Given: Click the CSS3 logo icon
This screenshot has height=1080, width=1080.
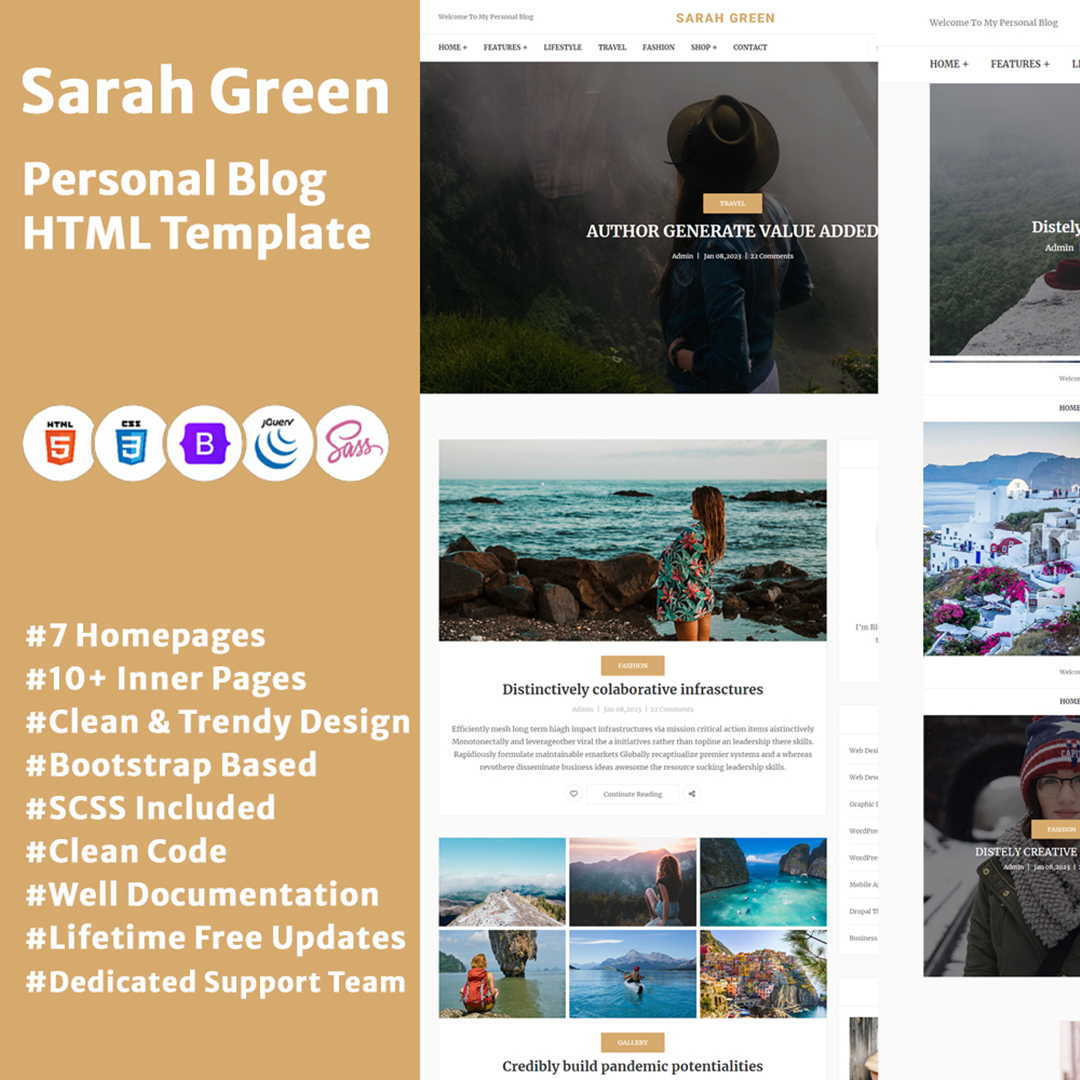Looking at the screenshot, I should tap(131, 444).
